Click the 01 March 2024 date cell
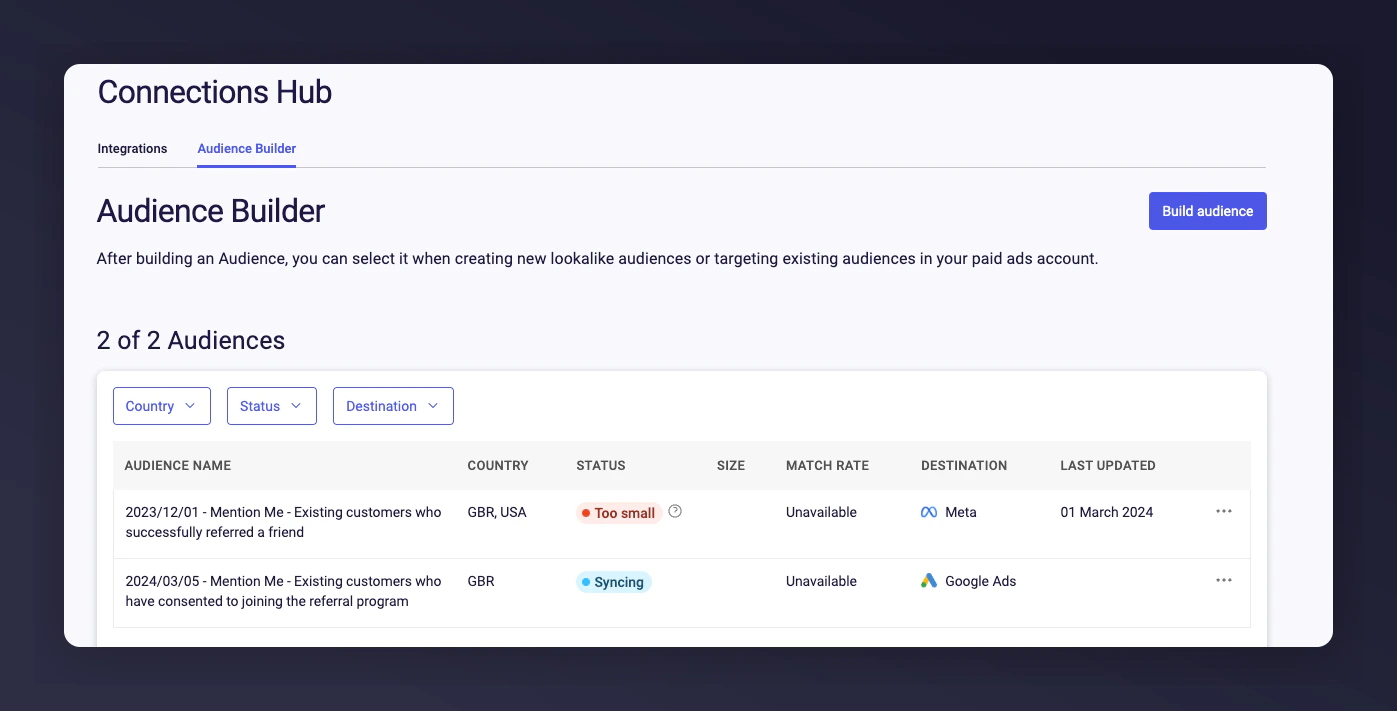This screenshot has height=711, width=1397. point(1107,512)
